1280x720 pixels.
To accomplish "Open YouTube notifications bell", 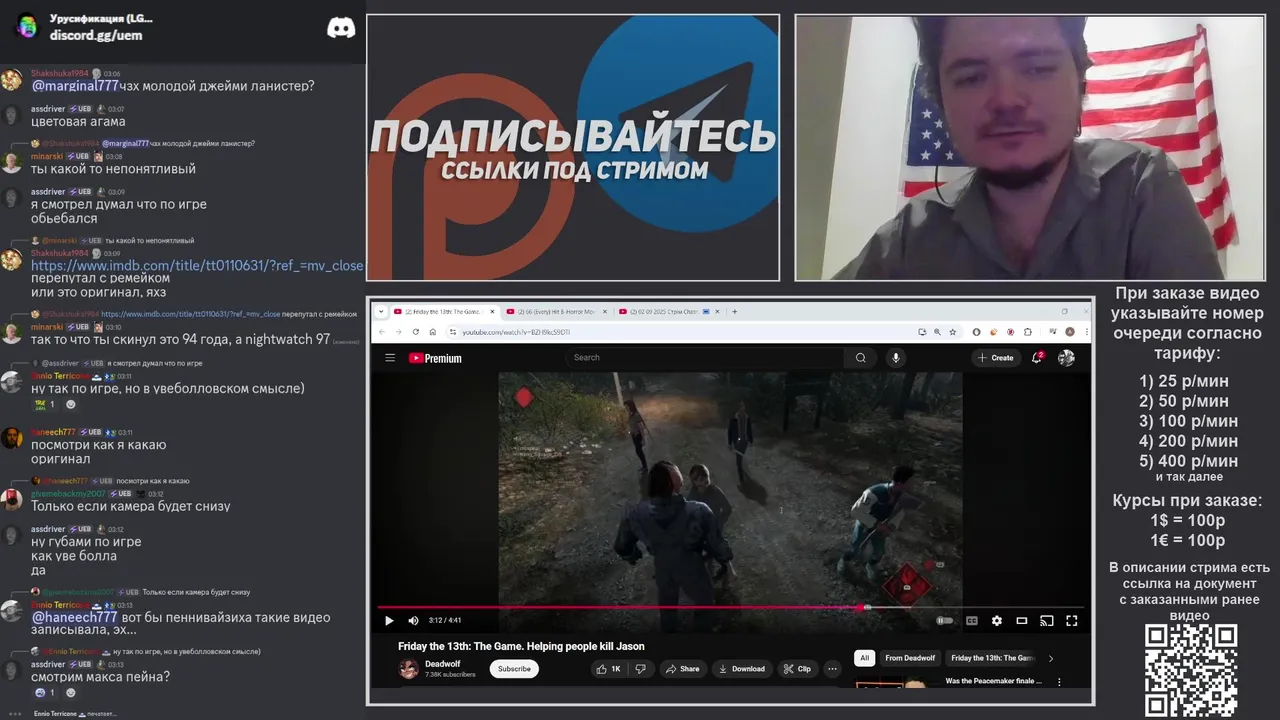I will pyautogui.click(x=1037, y=357).
